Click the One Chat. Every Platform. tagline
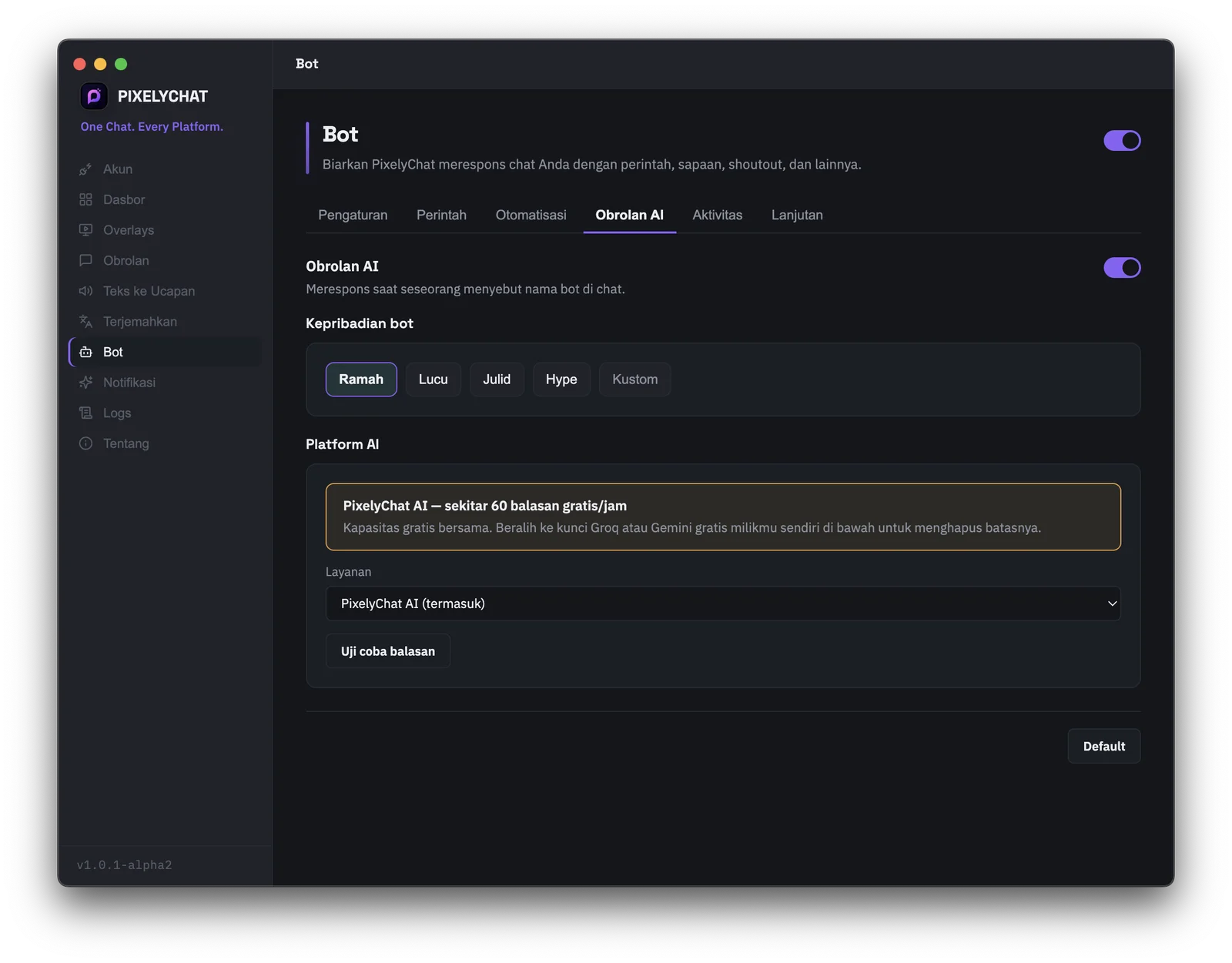 click(x=152, y=127)
